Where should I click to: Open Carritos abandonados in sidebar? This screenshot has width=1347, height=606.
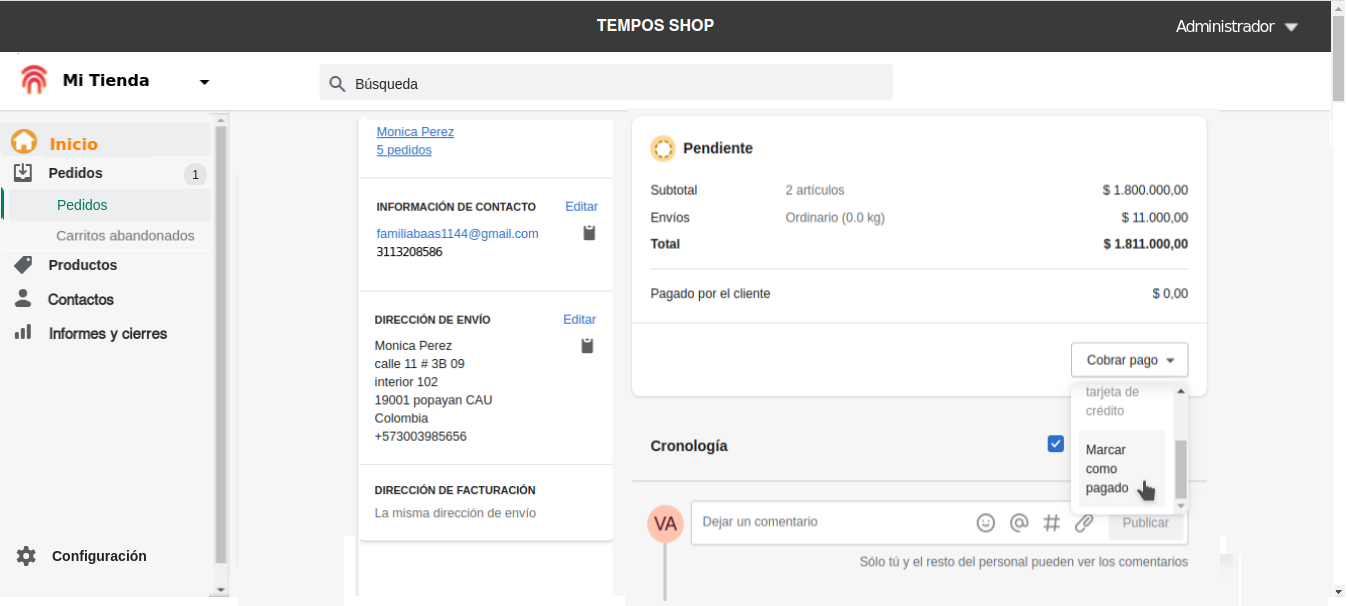tap(125, 236)
